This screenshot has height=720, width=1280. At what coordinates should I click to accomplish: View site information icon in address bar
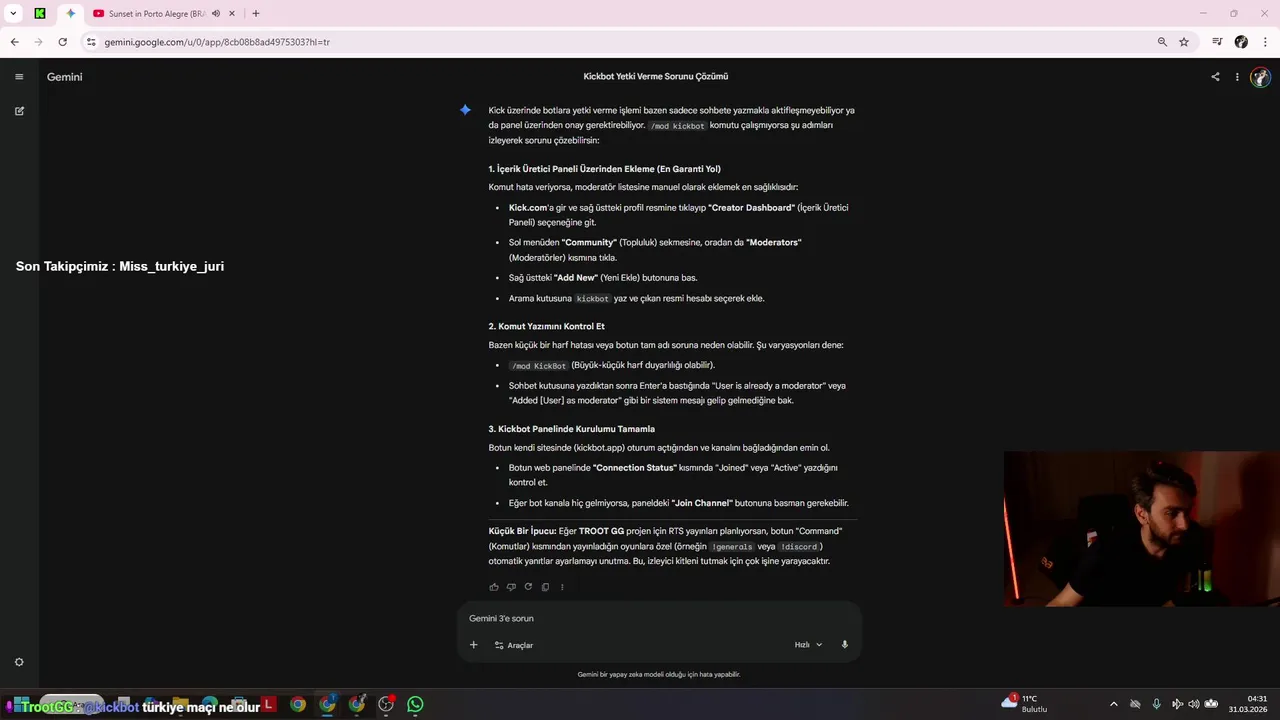(x=91, y=42)
